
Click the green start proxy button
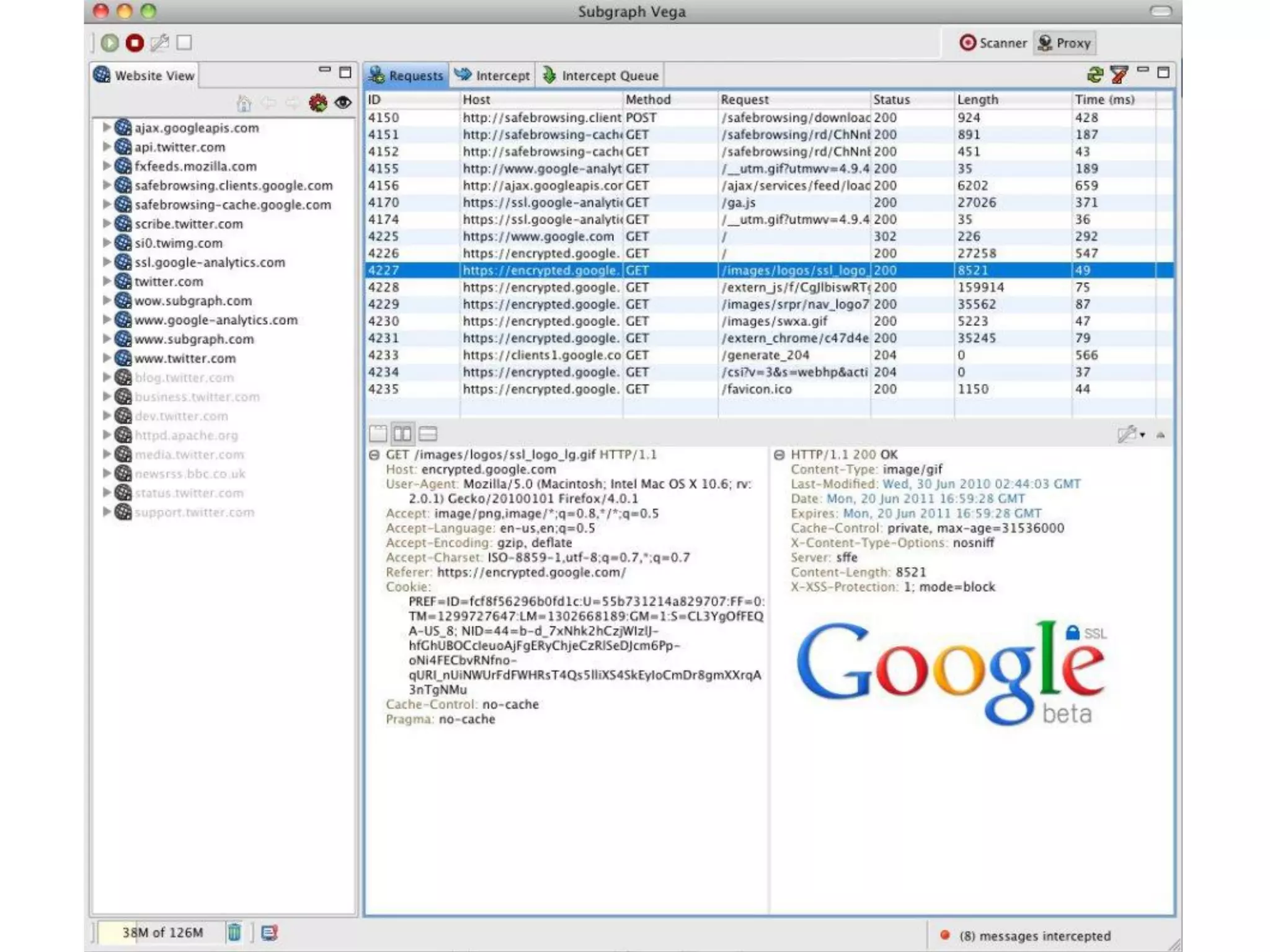pyautogui.click(x=110, y=43)
